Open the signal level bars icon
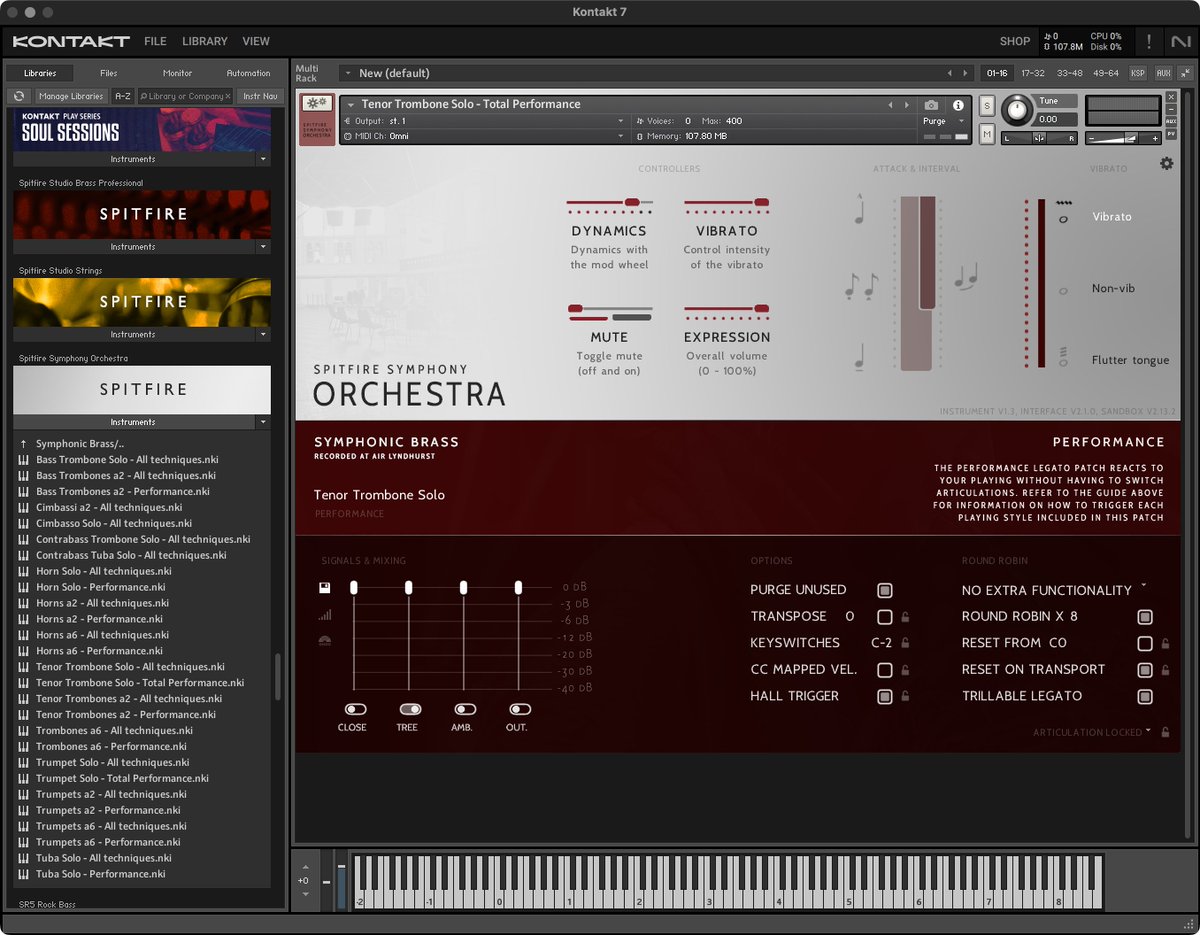The width and height of the screenshot is (1200, 935). point(325,615)
